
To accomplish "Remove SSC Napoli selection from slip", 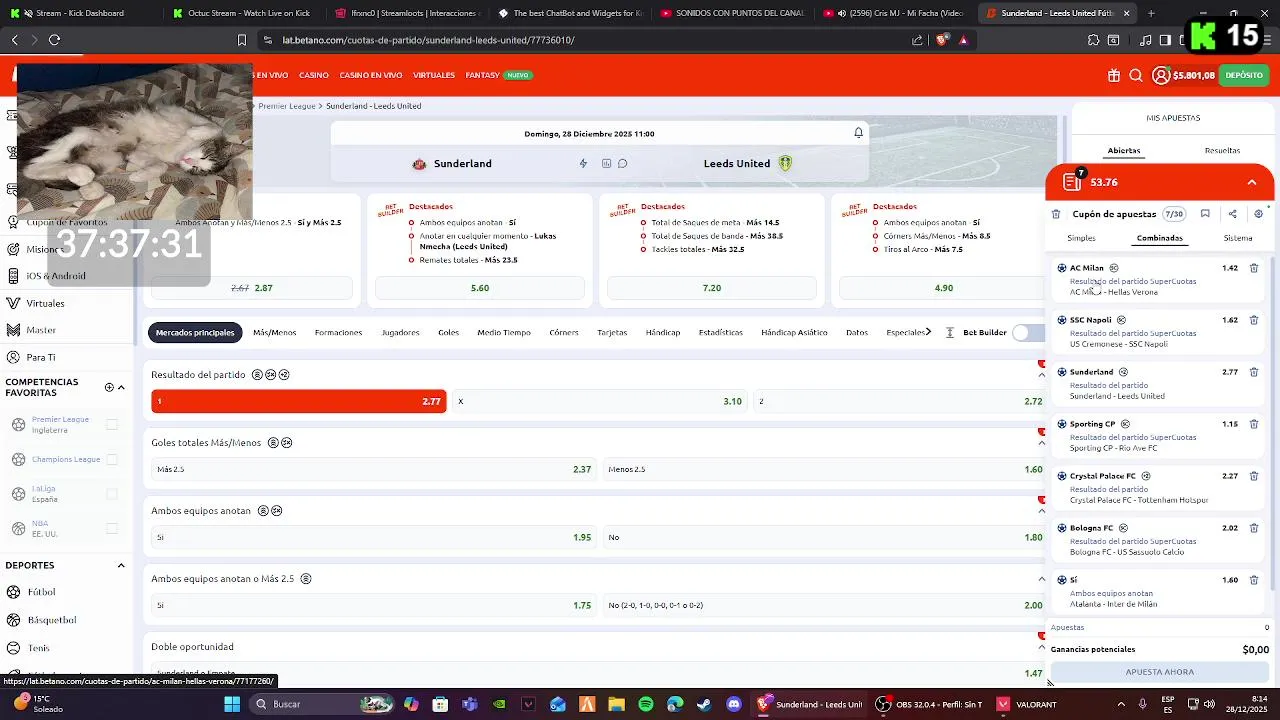I will point(1254,320).
